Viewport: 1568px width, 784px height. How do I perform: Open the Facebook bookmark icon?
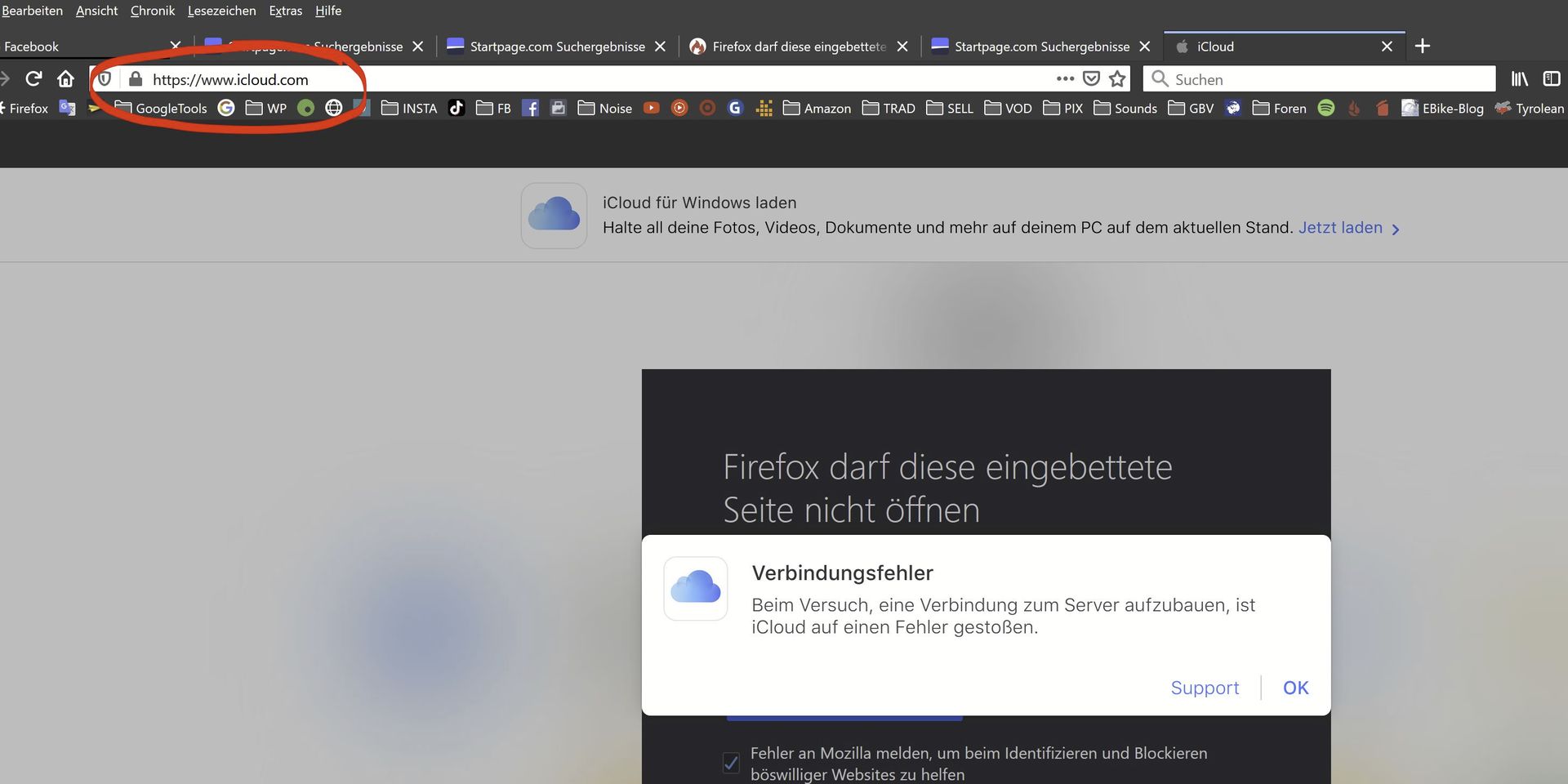[x=530, y=108]
